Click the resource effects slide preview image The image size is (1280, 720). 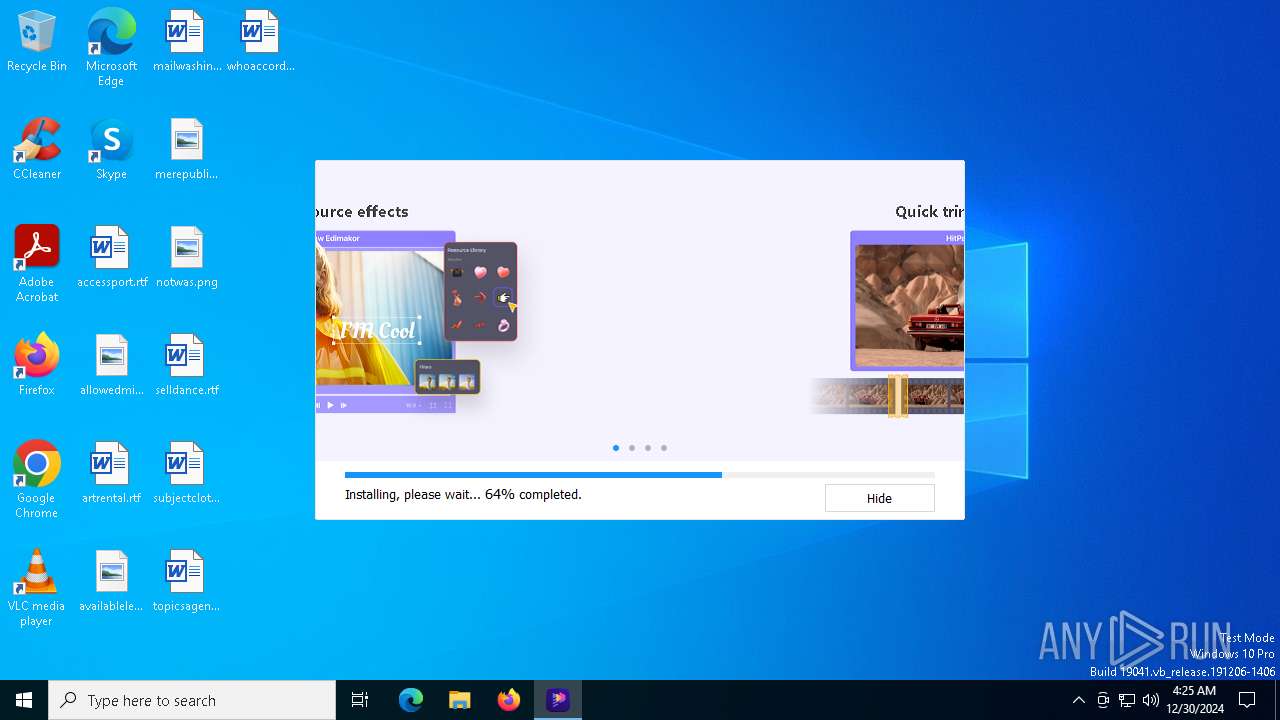[x=416, y=322]
